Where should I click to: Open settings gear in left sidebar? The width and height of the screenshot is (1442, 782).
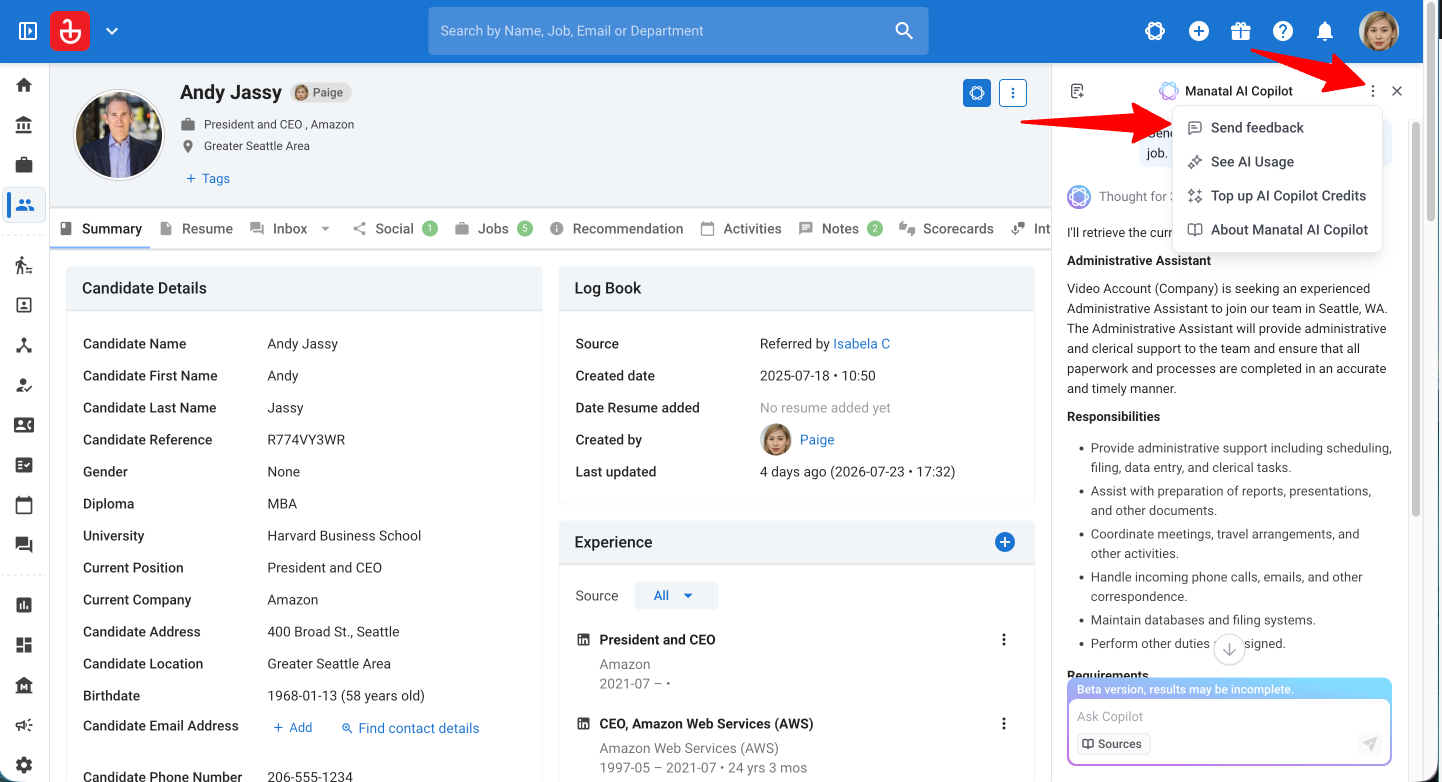(24, 765)
